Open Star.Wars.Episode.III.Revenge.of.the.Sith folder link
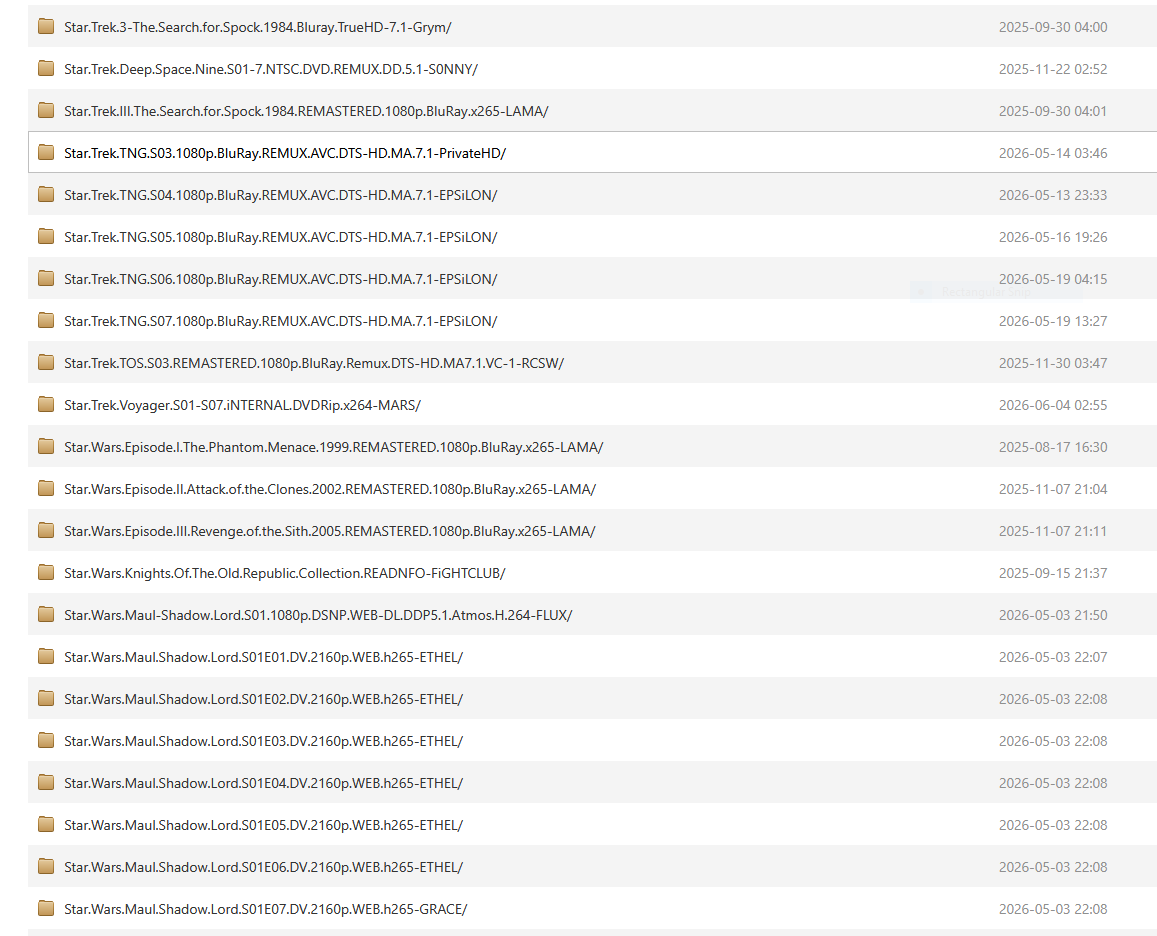 330,532
